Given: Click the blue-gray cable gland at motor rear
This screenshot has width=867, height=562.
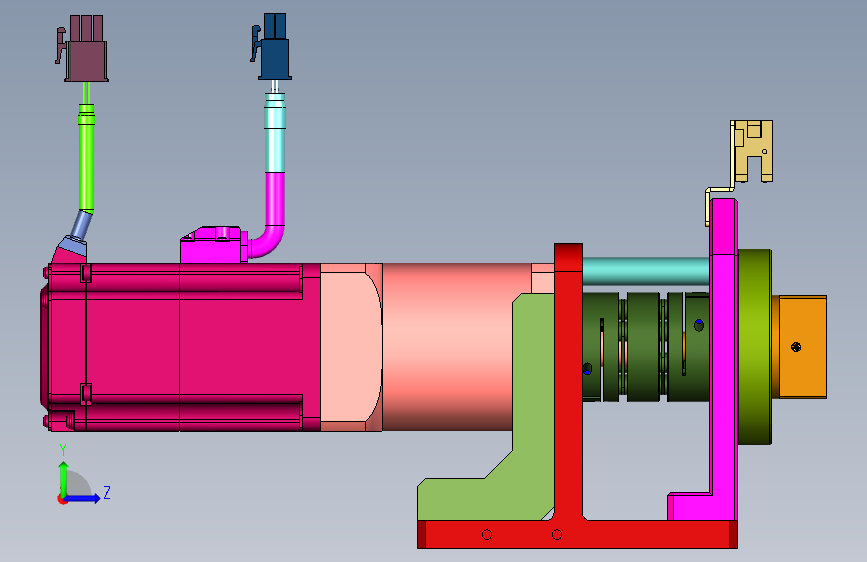Looking at the screenshot, I should (x=78, y=232).
